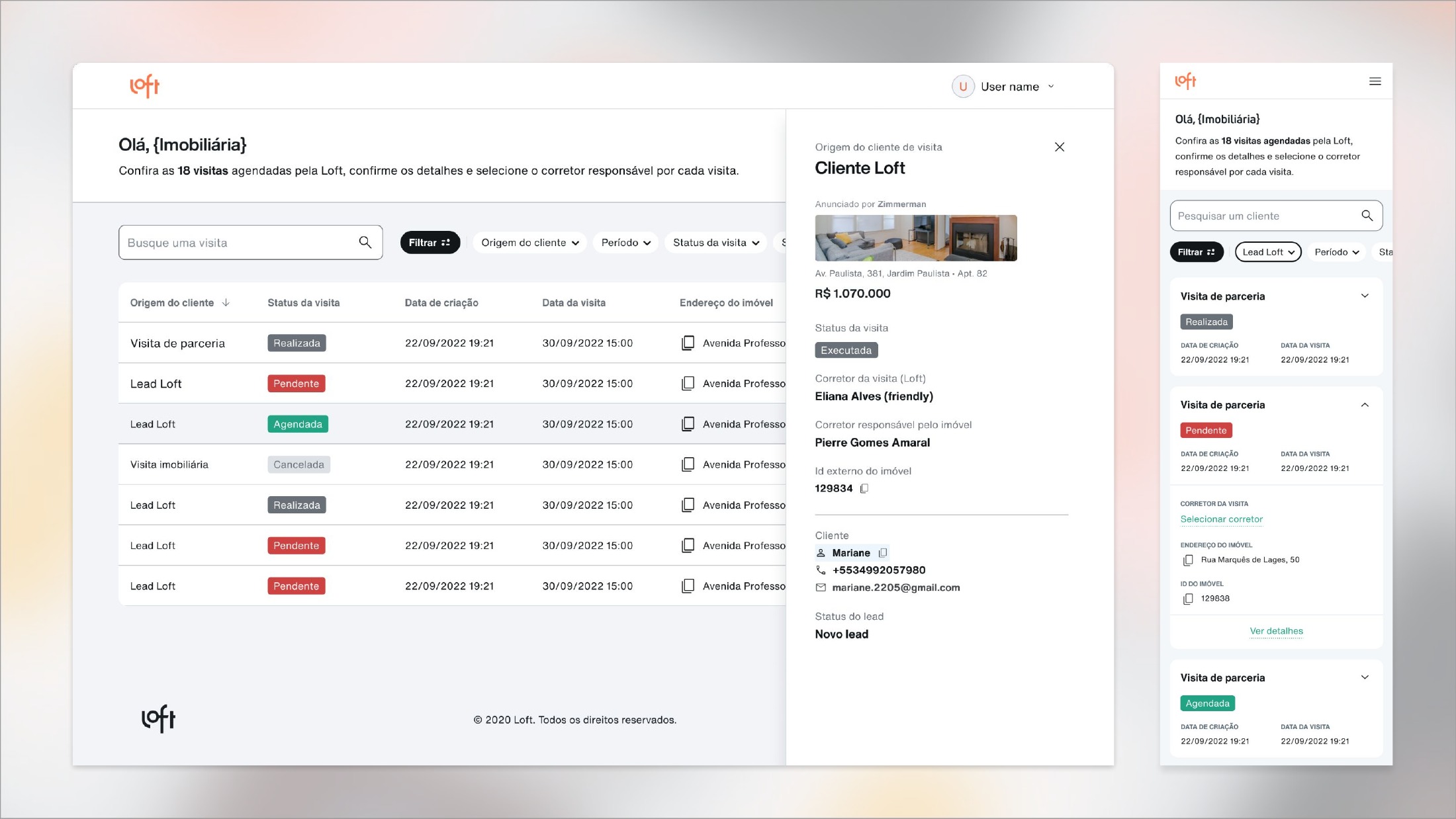The image size is (1456, 819).
Task: Click the Data de criação column header
Action: (441, 303)
